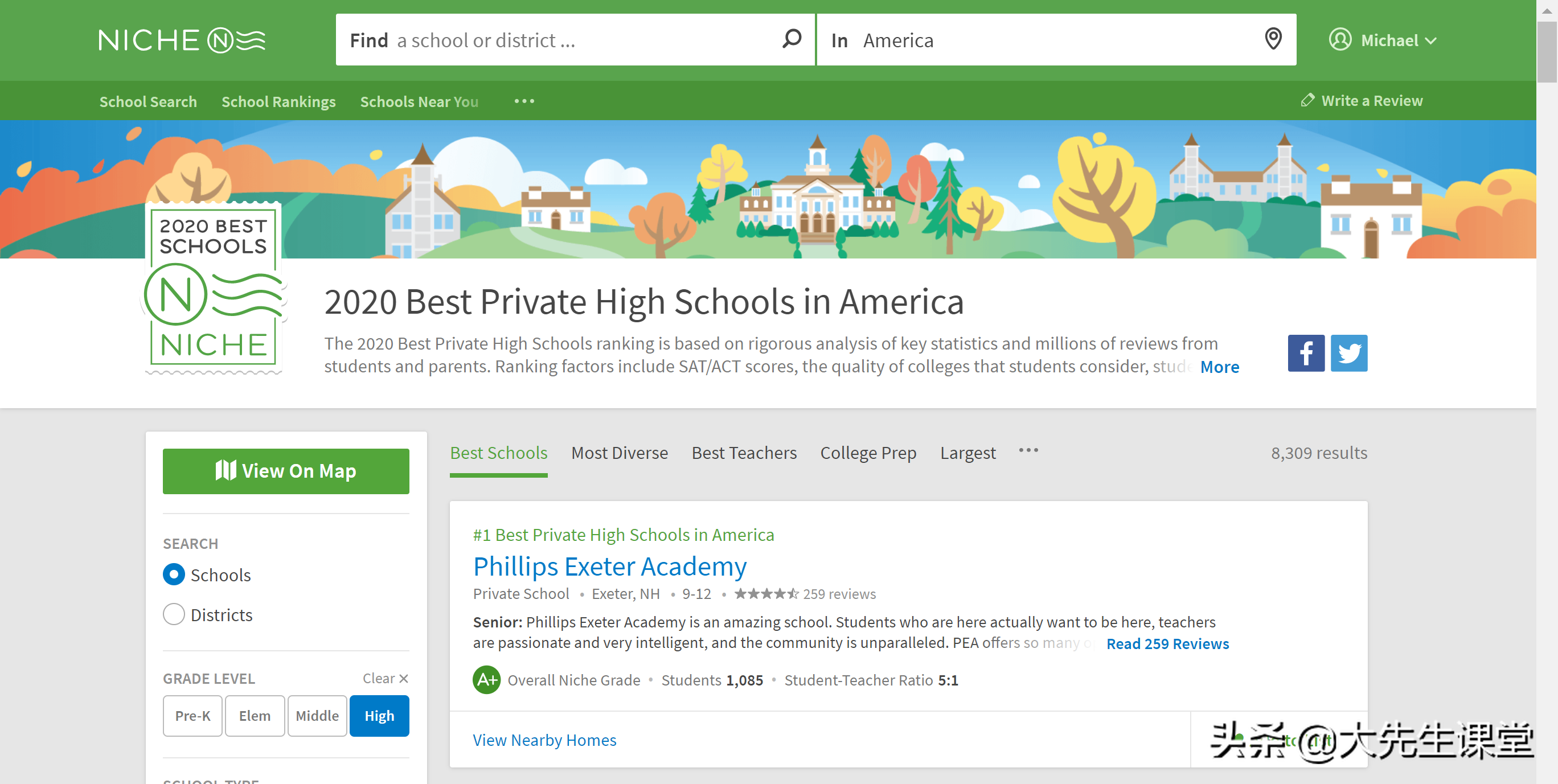
Task: Select the Schools radio button
Action: 174,574
